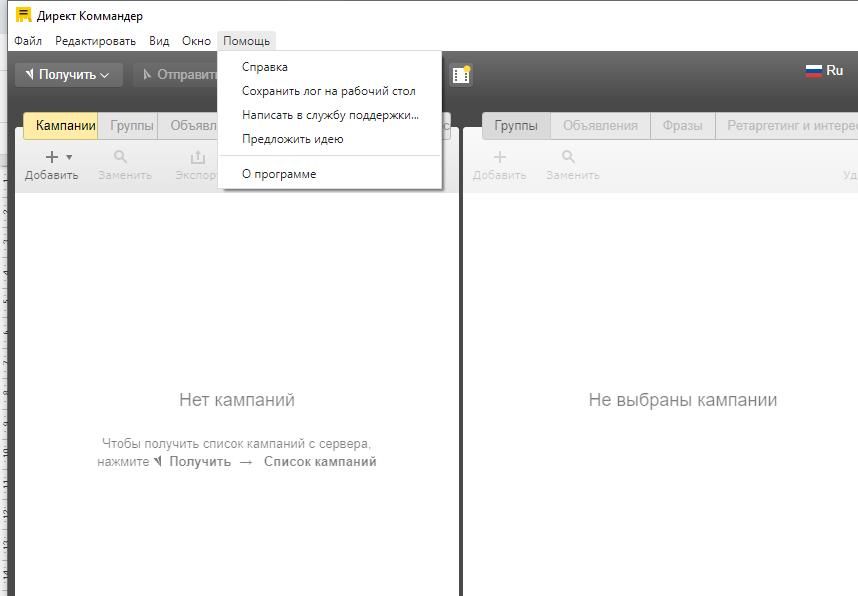Close the Помощь menu

[246, 41]
